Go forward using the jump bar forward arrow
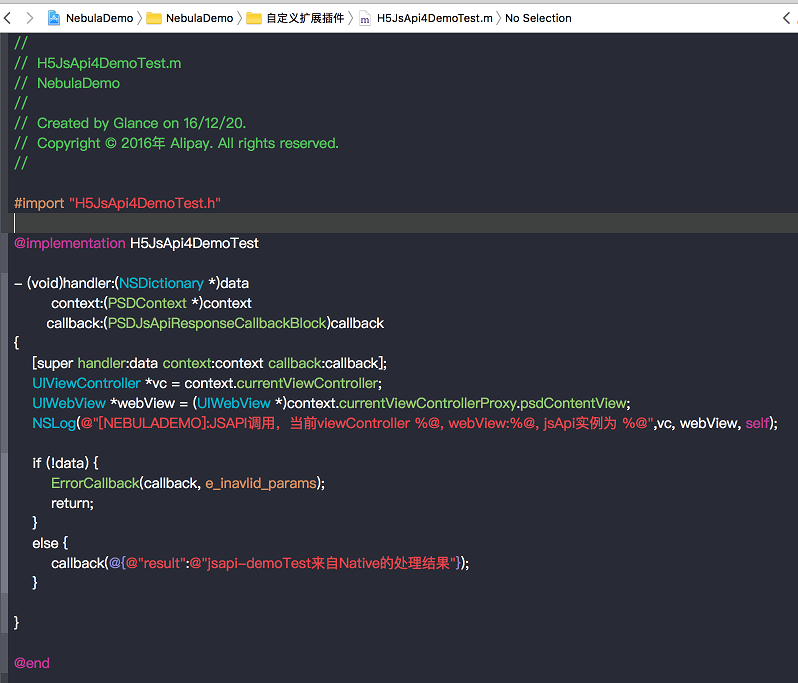798x683 pixels. [x=29, y=18]
